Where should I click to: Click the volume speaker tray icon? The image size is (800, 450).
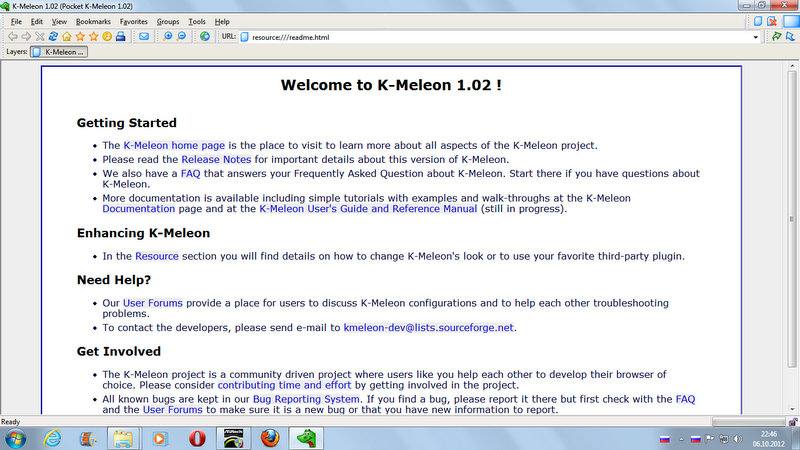(x=738, y=439)
